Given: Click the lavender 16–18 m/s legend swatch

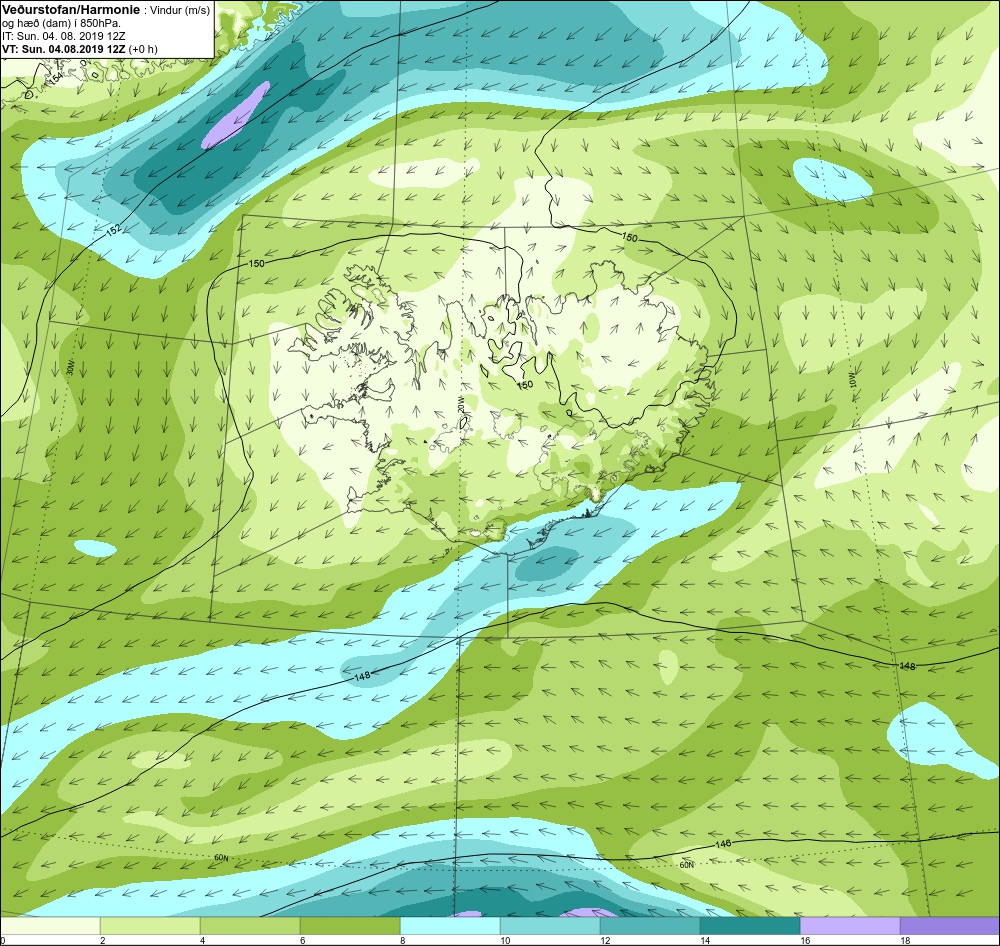Looking at the screenshot, I should tap(850, 926).
